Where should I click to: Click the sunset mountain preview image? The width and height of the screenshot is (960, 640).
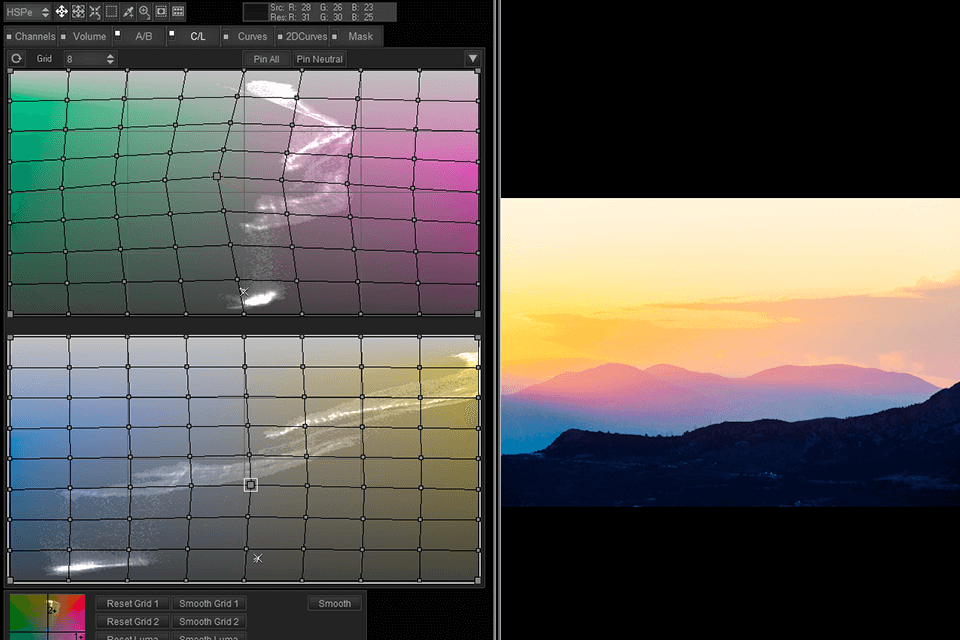(730, 352)
